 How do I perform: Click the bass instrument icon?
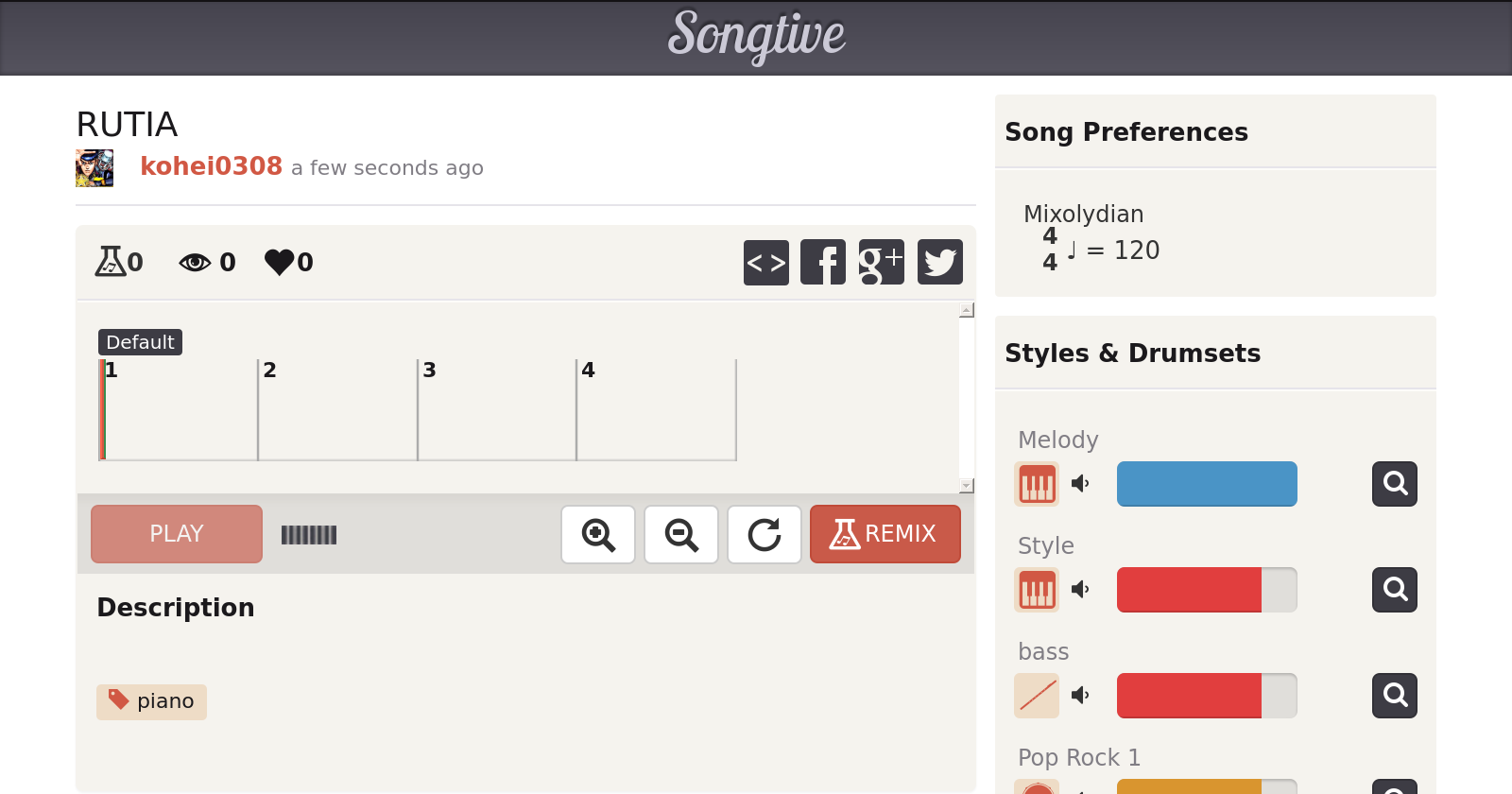point(1037,696)
